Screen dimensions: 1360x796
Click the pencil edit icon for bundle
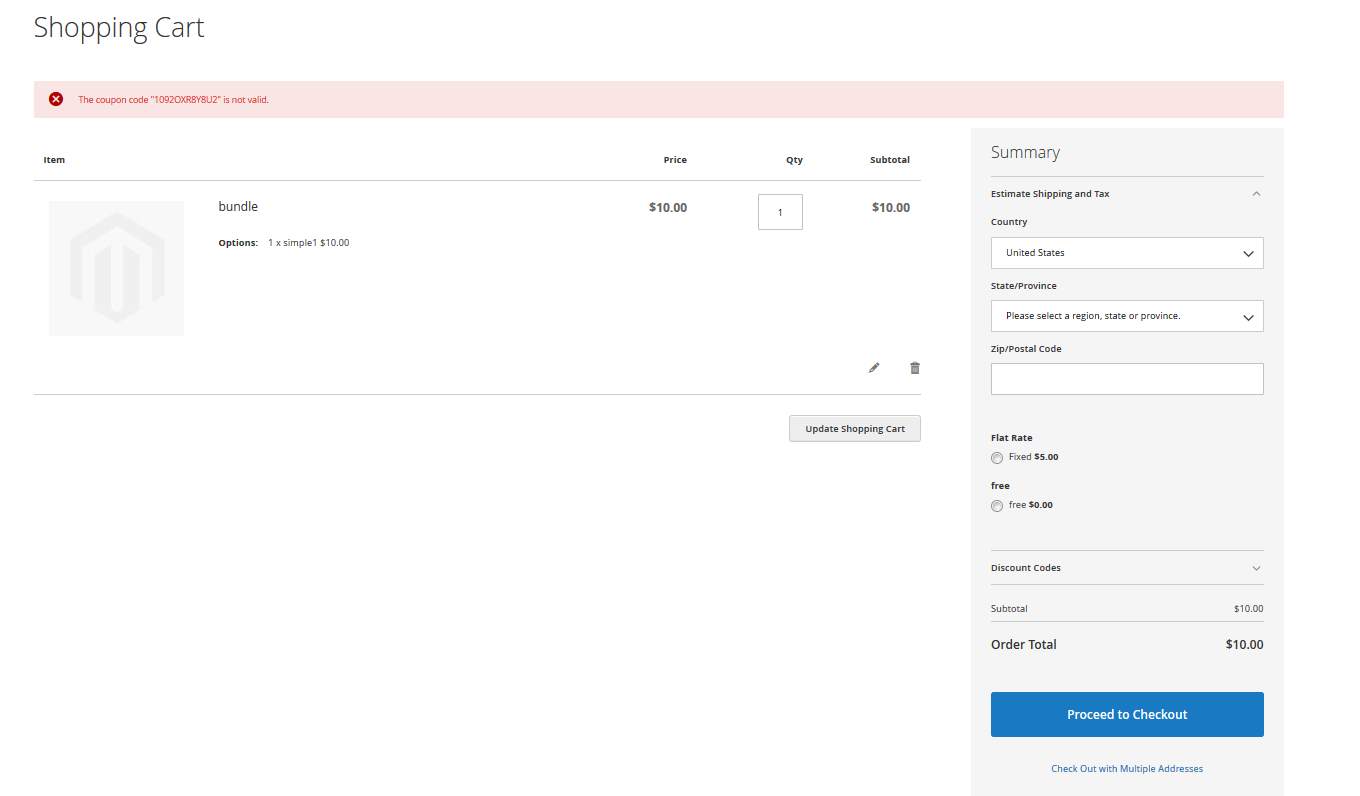tap(874, 368)
